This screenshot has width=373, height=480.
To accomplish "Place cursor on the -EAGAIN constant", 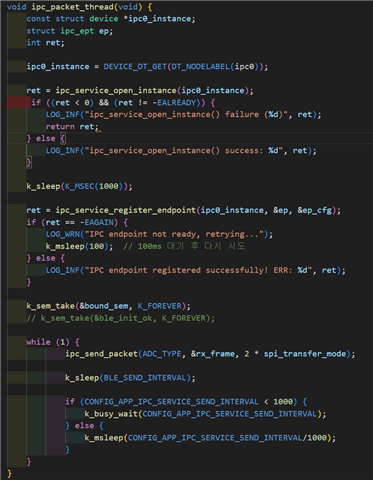I will pyautogui.click(x=99, y=222).
